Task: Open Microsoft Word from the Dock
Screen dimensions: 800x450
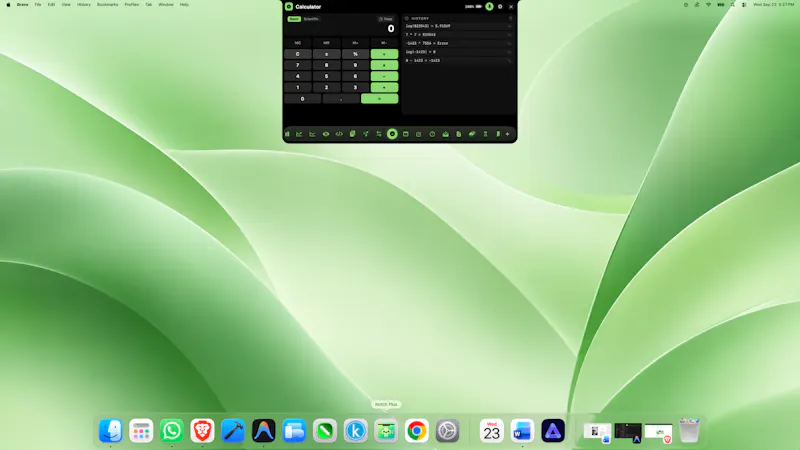Action: (522, 431)
